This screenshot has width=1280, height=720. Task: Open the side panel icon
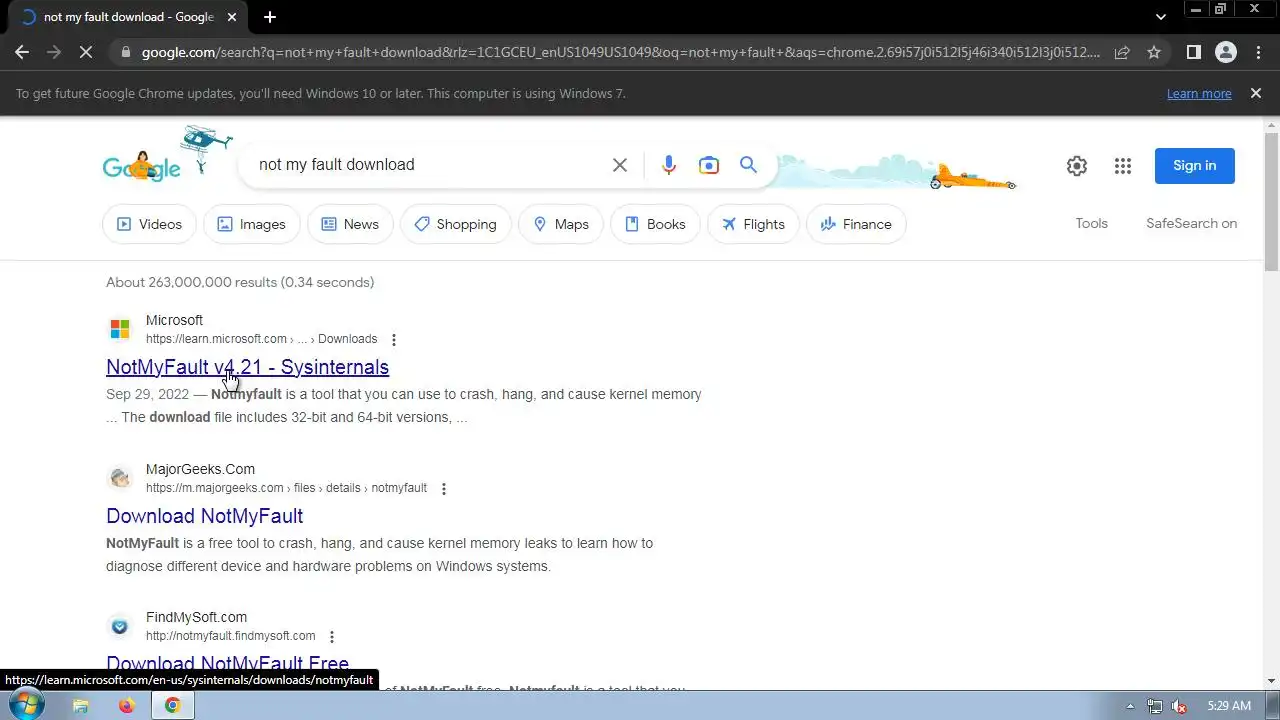1193,52
